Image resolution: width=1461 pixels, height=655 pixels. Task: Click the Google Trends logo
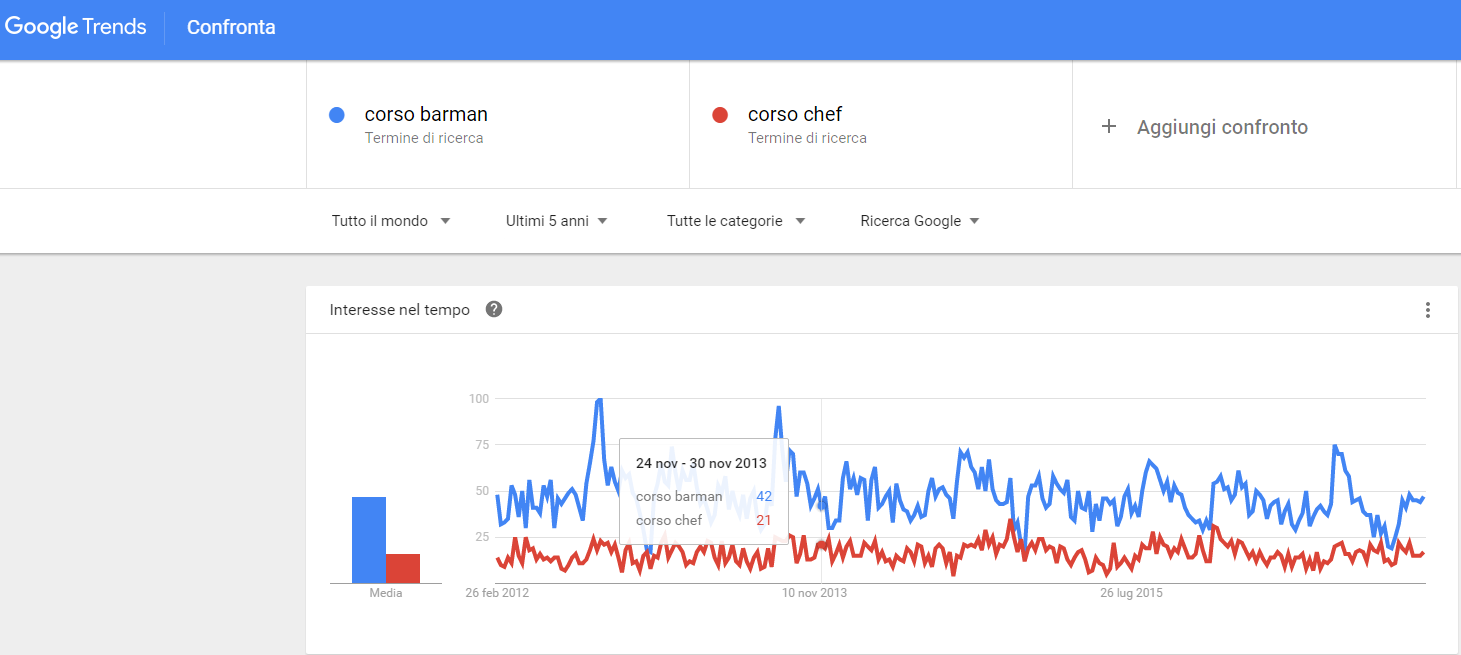point(76,27)
